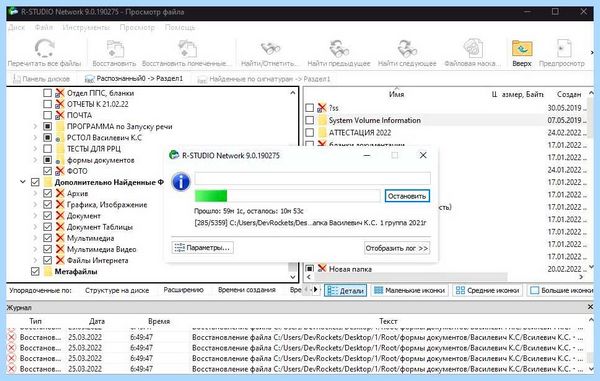Click folder icon of АТТЕСТАЦИЯ 2022
Image resolution: width=600 pixels, height=381 pixels.
coord(322,133)
